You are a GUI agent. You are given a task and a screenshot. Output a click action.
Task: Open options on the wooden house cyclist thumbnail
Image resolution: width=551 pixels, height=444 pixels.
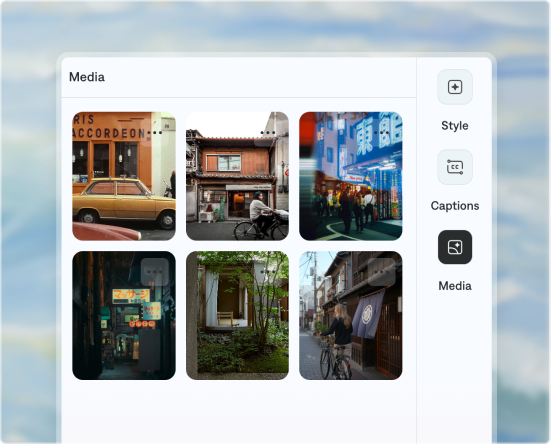click(x=268, y=133)
